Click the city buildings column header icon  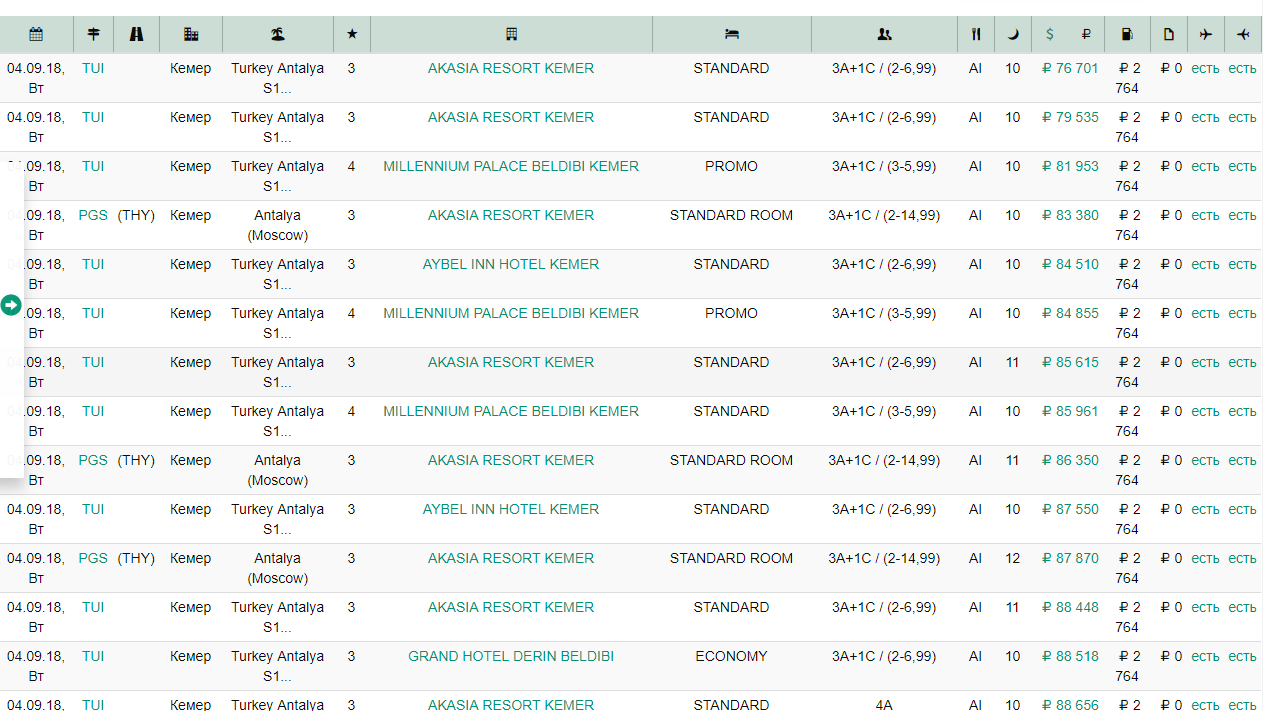(191, 34)
